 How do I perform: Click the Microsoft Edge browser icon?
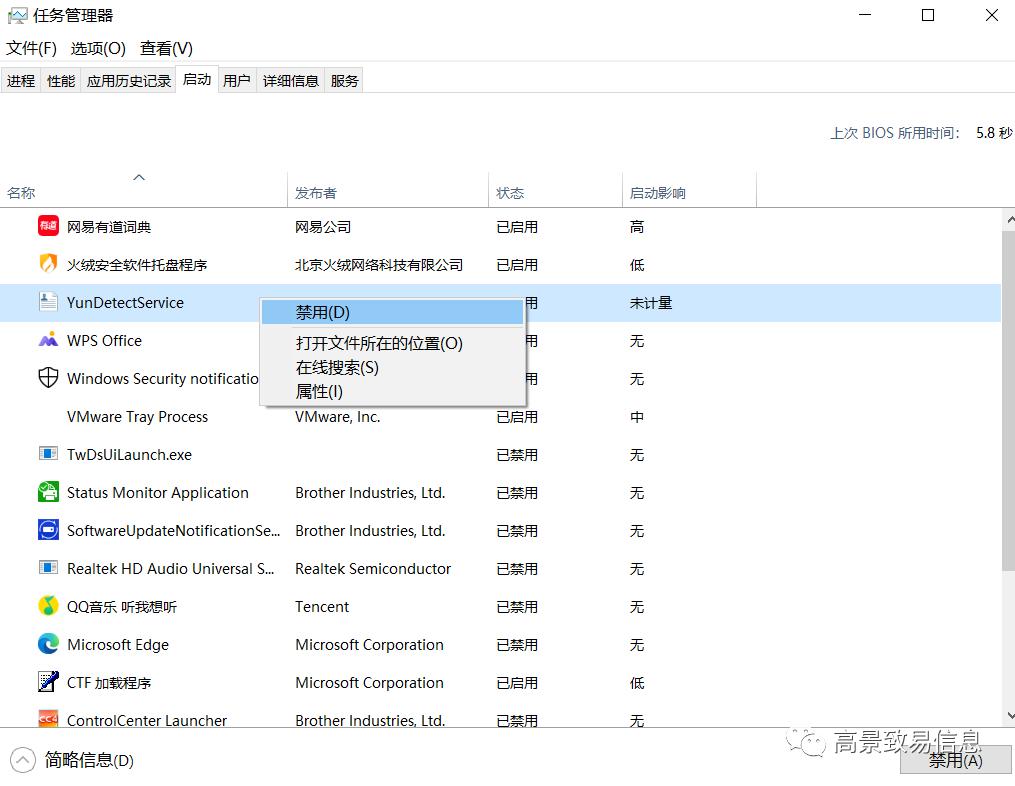pyautogui.click(x=47, y=644)
